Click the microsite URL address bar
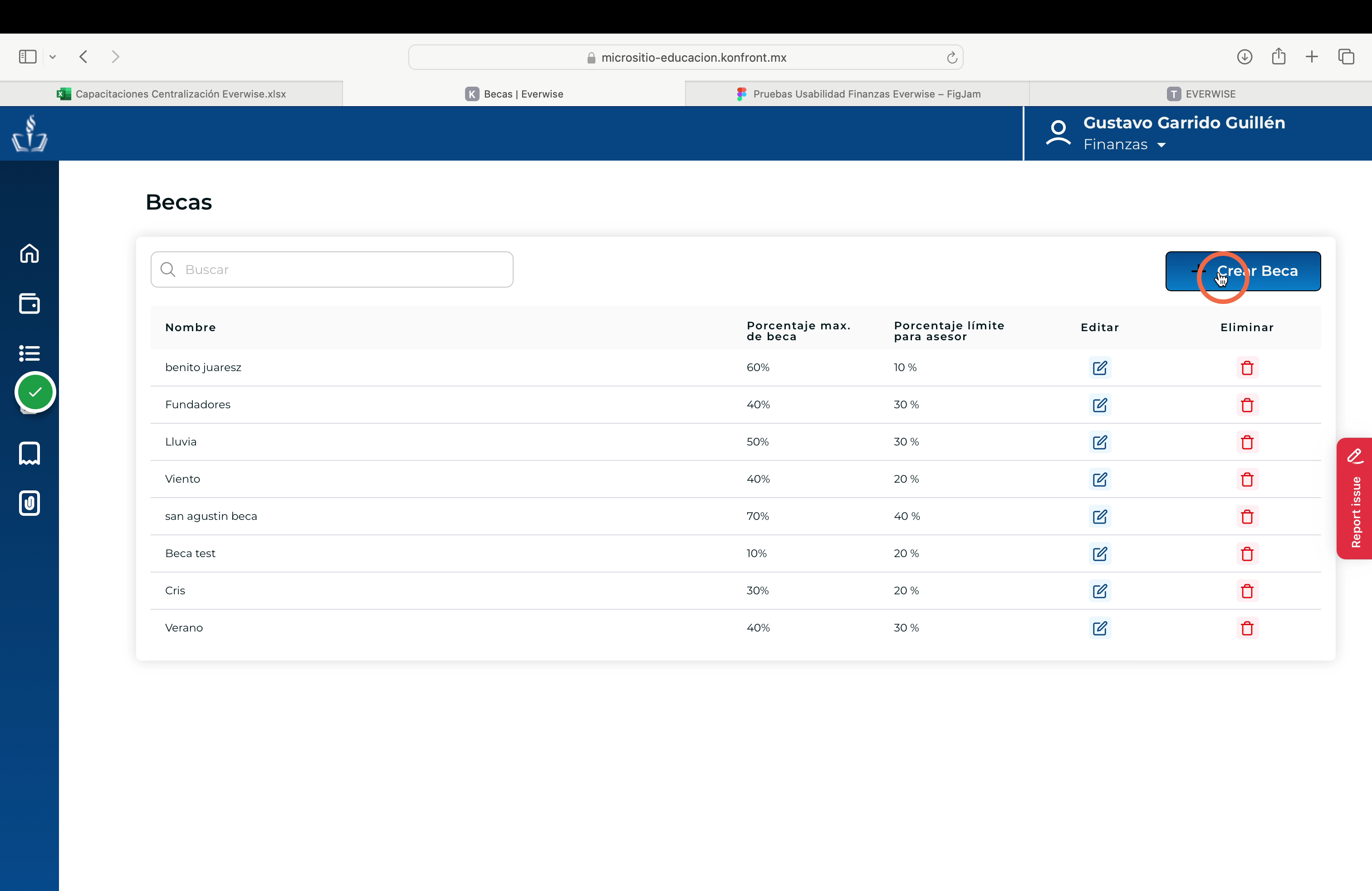 tap(686, 57)
